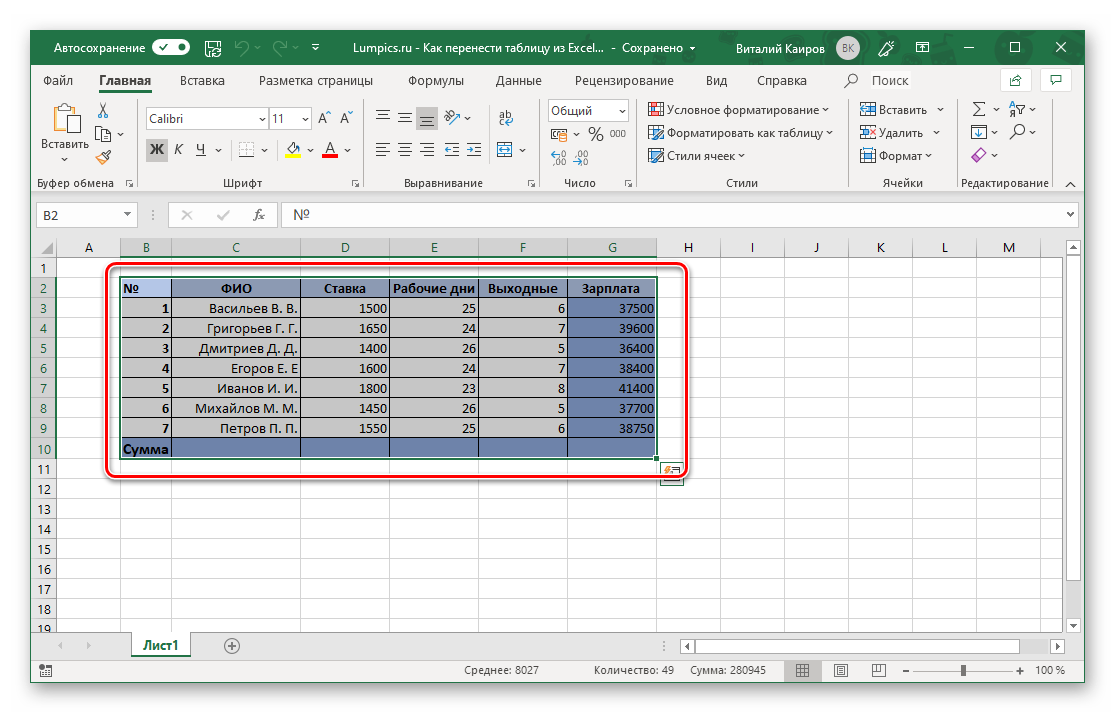Click the Copy icon
Screen dimensions: 1115x713
(103, 134)
